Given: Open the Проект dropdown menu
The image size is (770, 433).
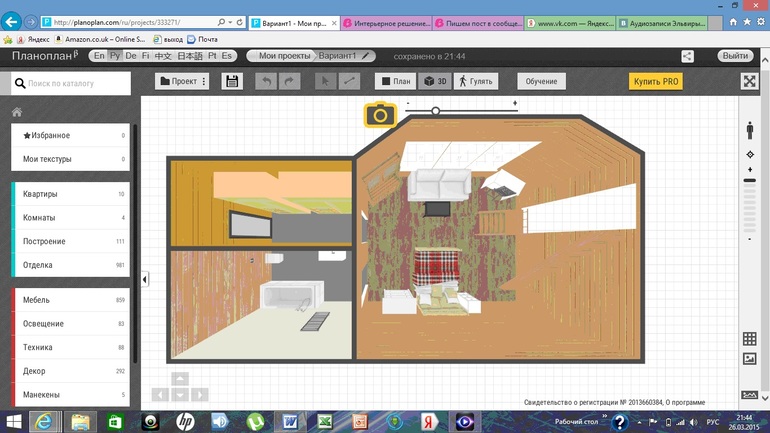Looking at the screenshot, I should pos(183,81).
